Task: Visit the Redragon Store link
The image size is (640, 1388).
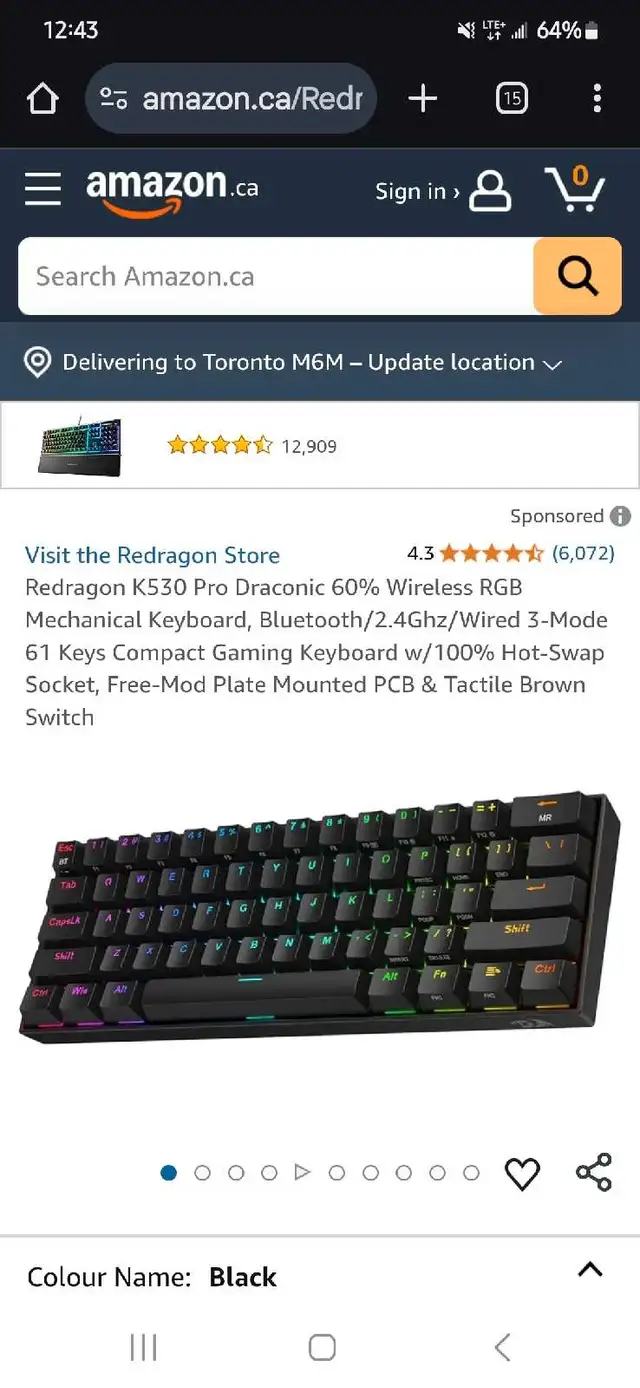Action: point(152,555)
